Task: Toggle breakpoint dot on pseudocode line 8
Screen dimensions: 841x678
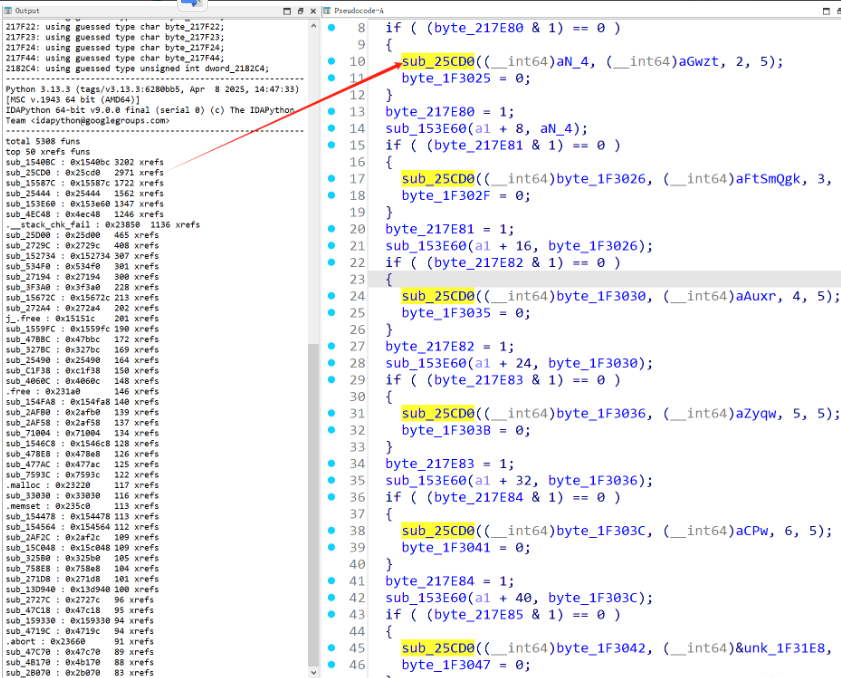Action: coord(331,27)
